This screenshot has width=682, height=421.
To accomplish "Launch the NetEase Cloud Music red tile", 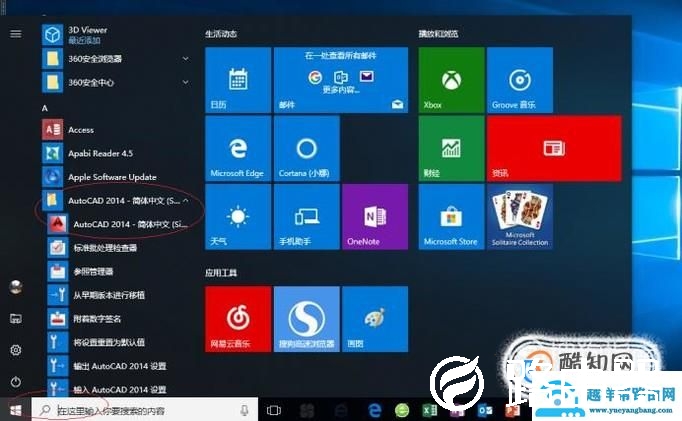I will pyautogui.click(x=238, y=319).
